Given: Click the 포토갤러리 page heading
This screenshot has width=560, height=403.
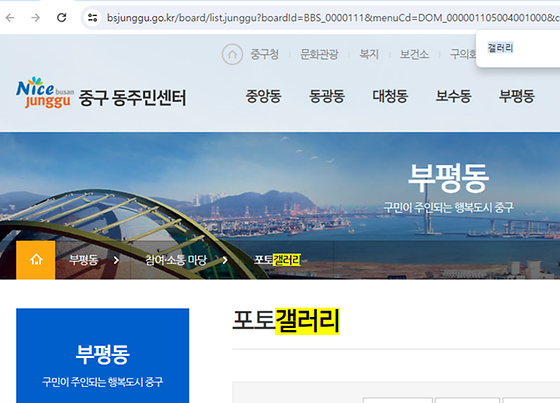Looking at the screenshot, I should [x=286, y=321].
